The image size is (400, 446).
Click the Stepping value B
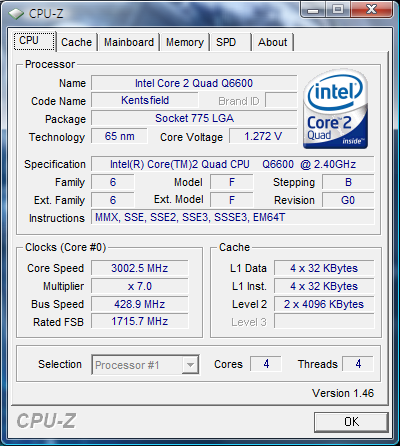pos(348,182)
